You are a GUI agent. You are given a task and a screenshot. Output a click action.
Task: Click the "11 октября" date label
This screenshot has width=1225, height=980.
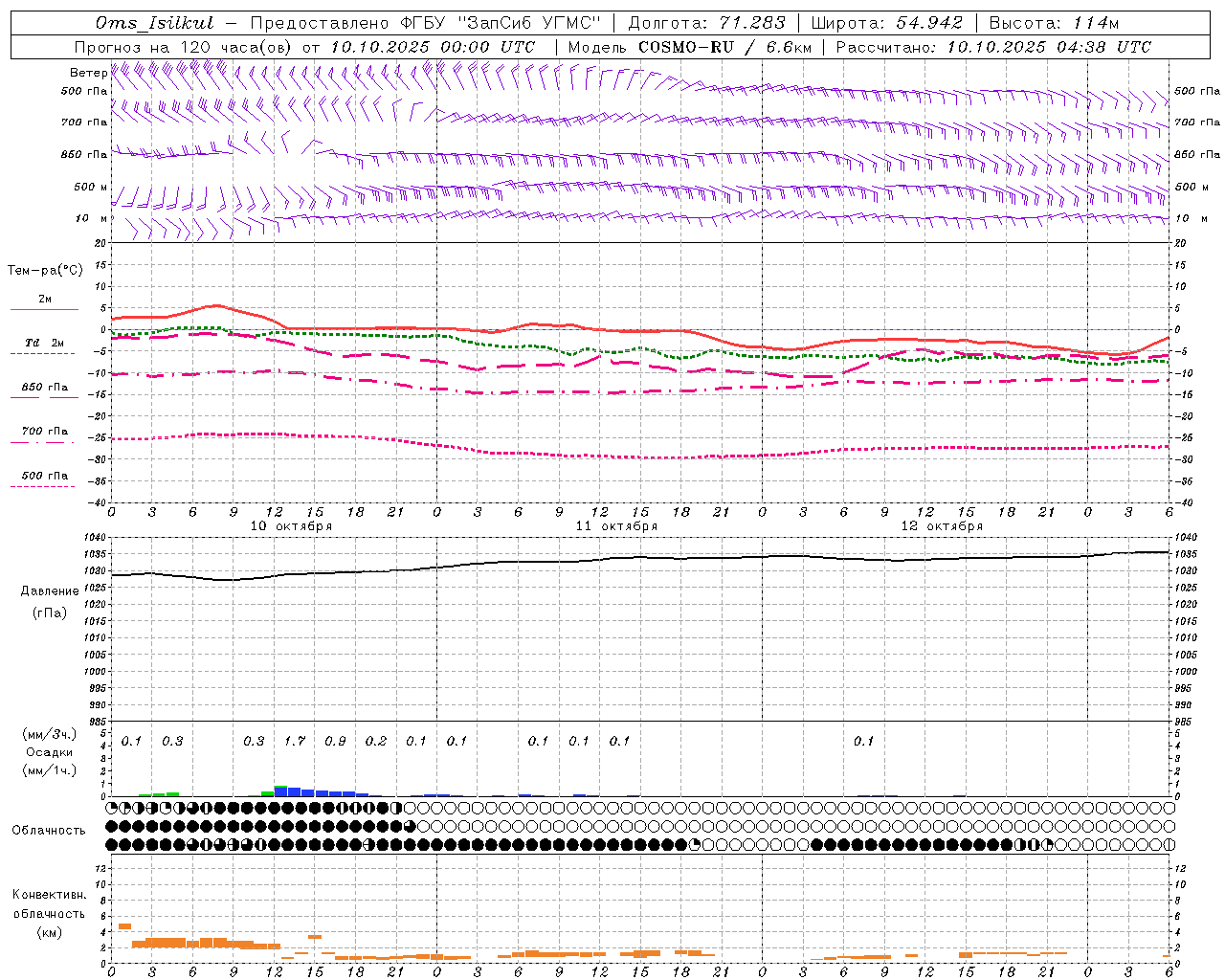click(x=616, y=526)
